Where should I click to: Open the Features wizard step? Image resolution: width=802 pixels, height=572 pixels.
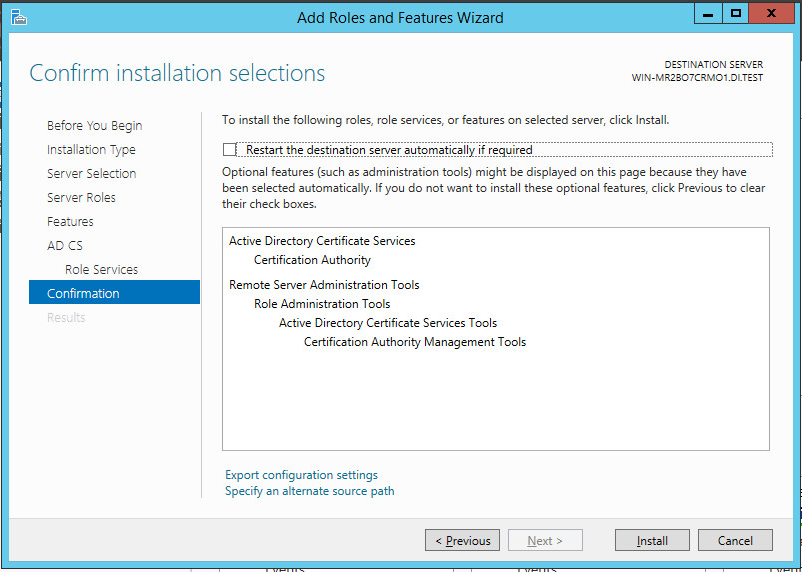pyautogui.click(x=70, y=222)
